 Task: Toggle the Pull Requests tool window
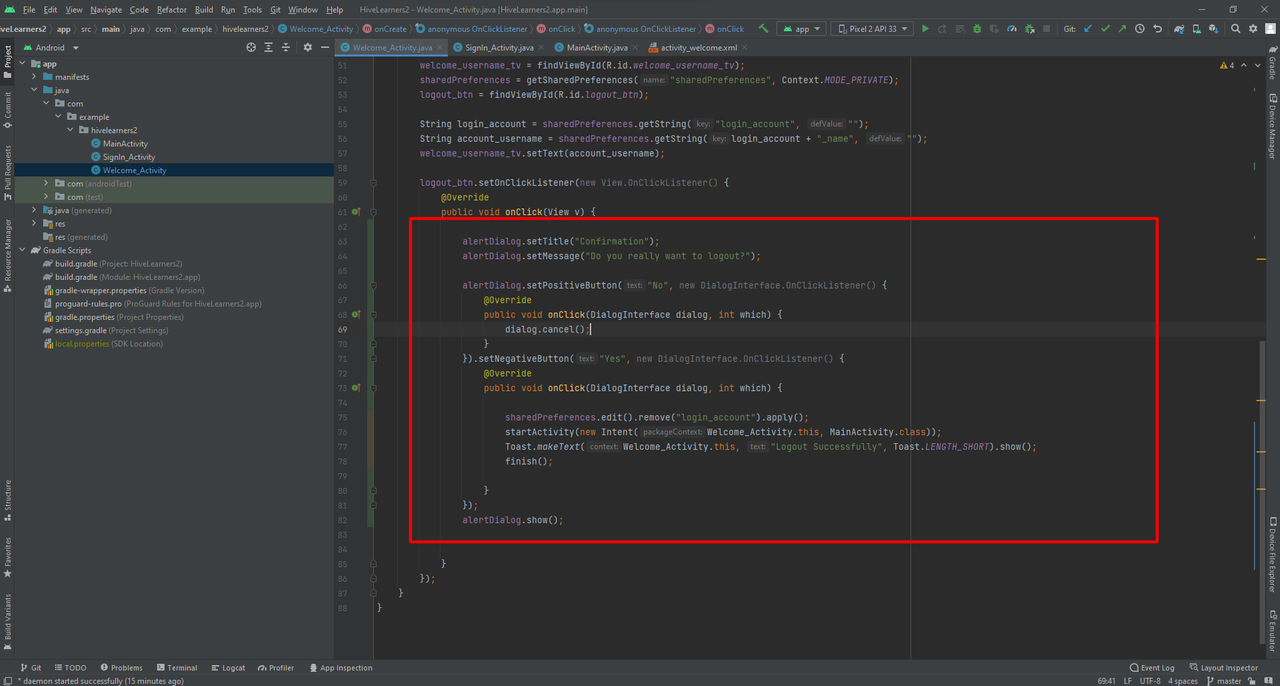(7, 172)
